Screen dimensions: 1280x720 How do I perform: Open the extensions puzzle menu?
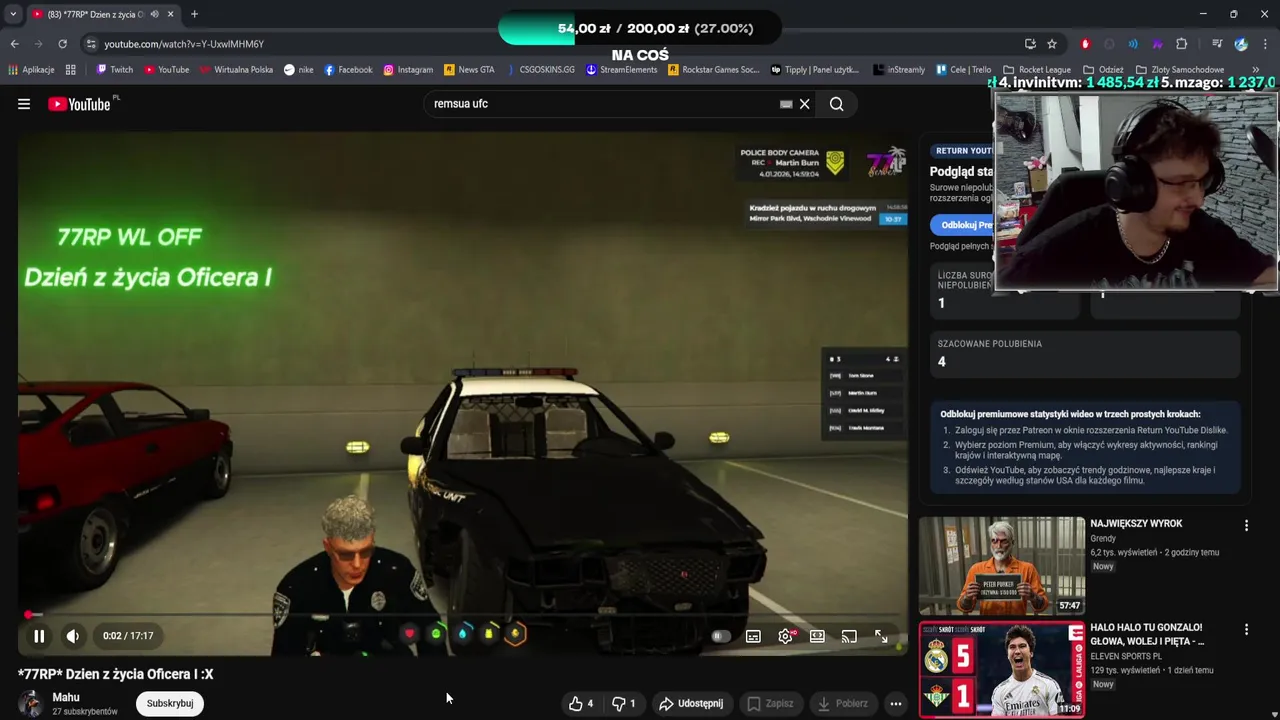click(1181, 44)
